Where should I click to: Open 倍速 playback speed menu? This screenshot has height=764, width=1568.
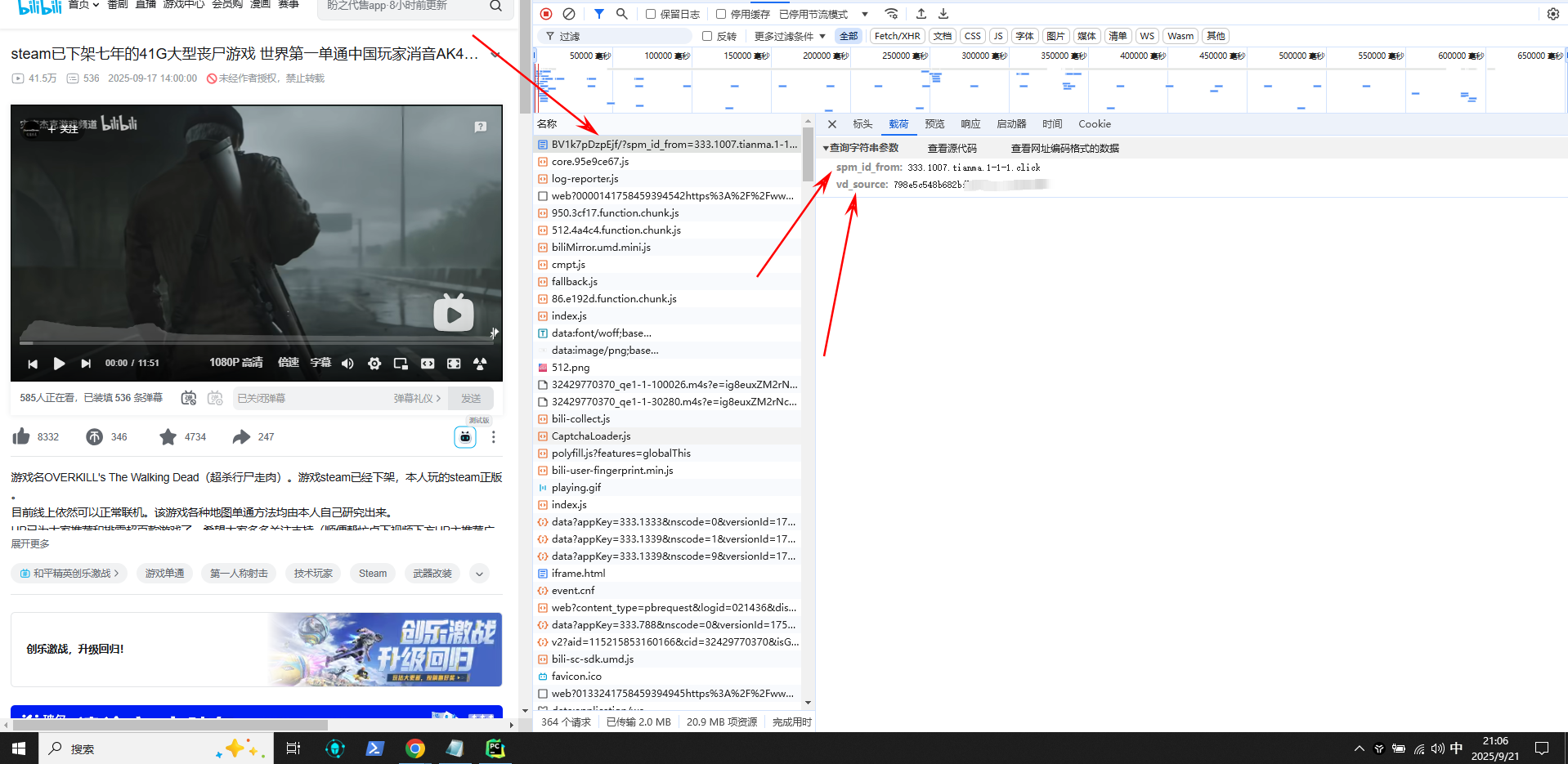[x=289, y=363]
